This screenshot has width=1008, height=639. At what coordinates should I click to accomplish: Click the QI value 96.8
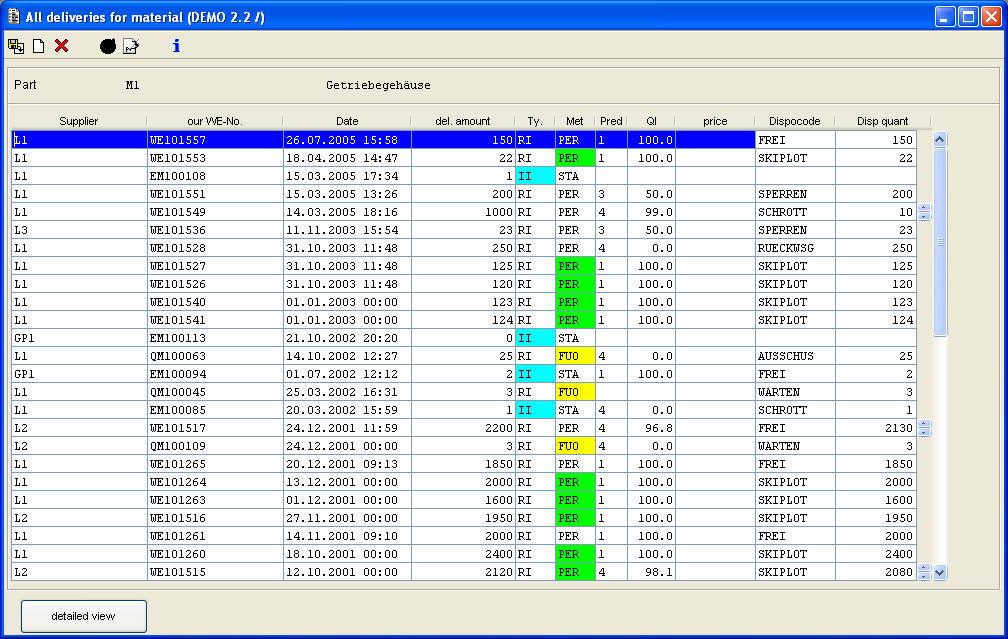point(651,428)
